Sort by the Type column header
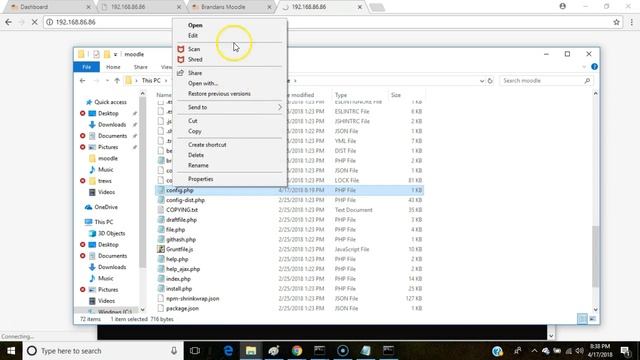This screenshot has width=640, height=360. 341,95
